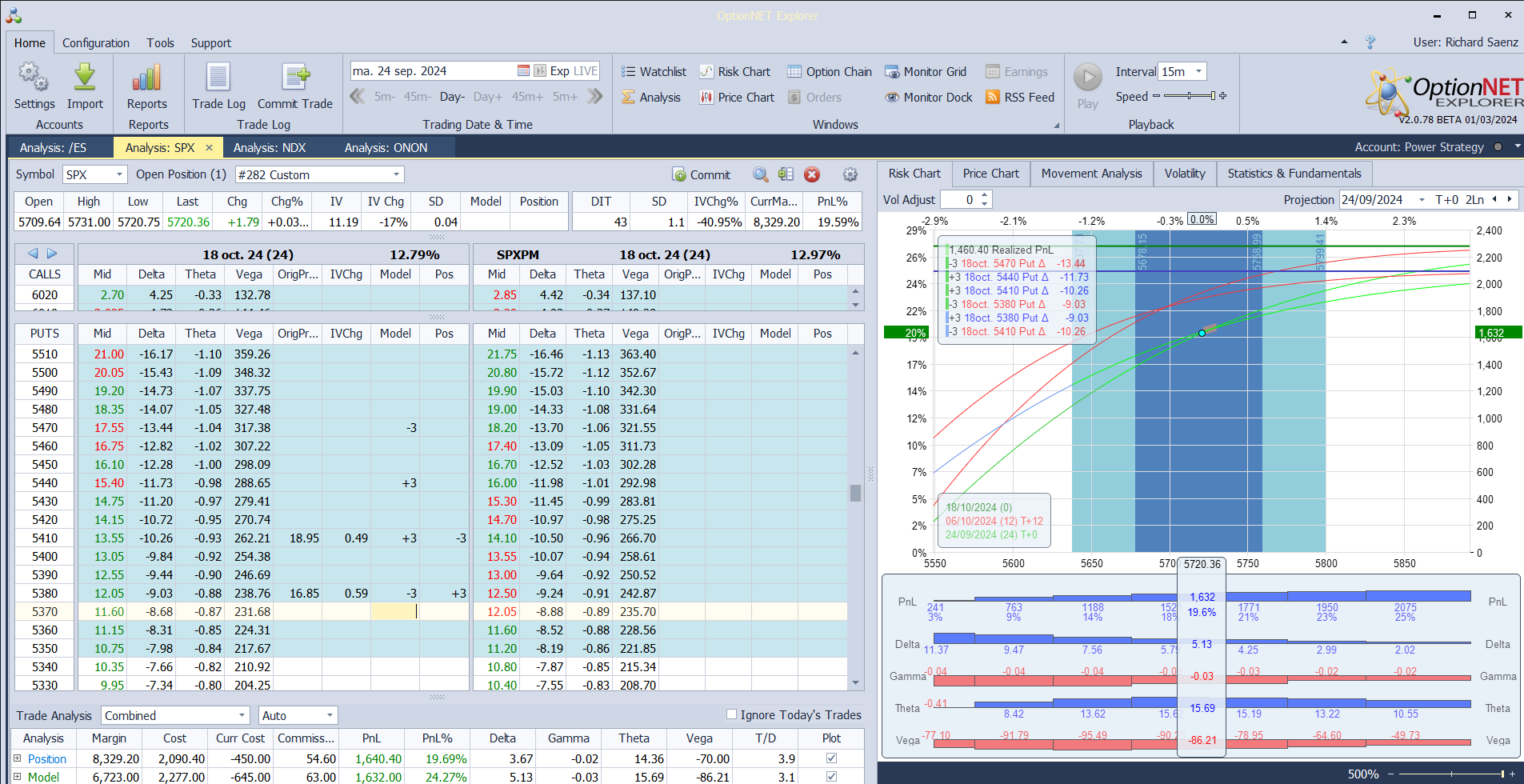This screenshot has width=1524, height=784.
Task: Click the red delete X icon
Action: point(812,174)
